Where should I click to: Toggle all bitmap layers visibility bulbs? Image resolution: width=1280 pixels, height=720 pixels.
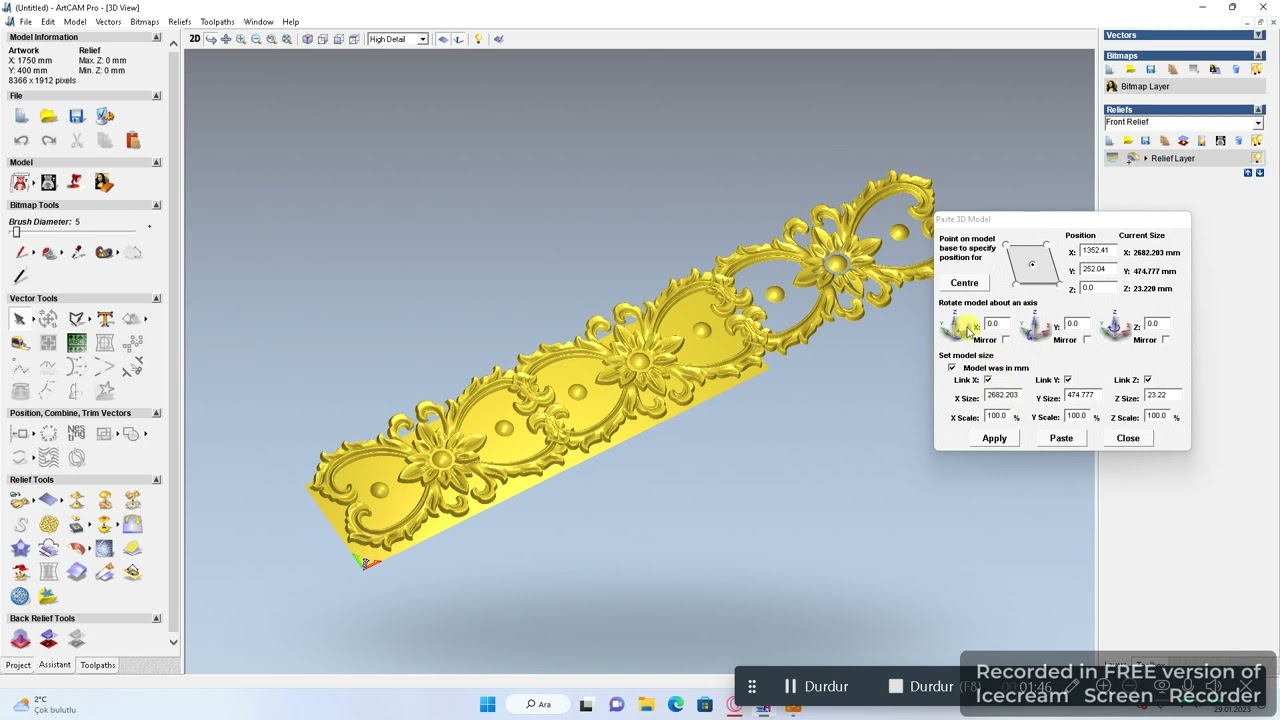tap(1257, 70)
